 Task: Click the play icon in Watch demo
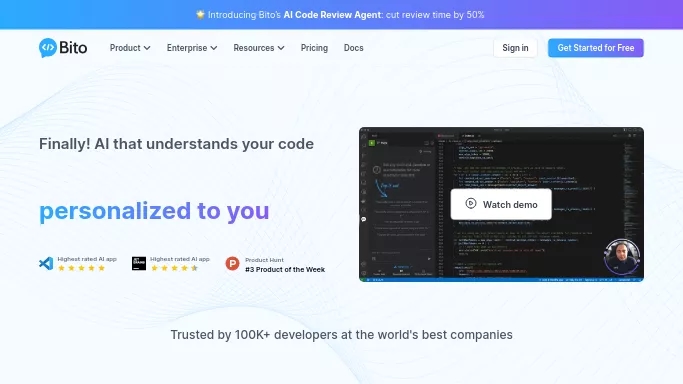click(x=470, y=203)
